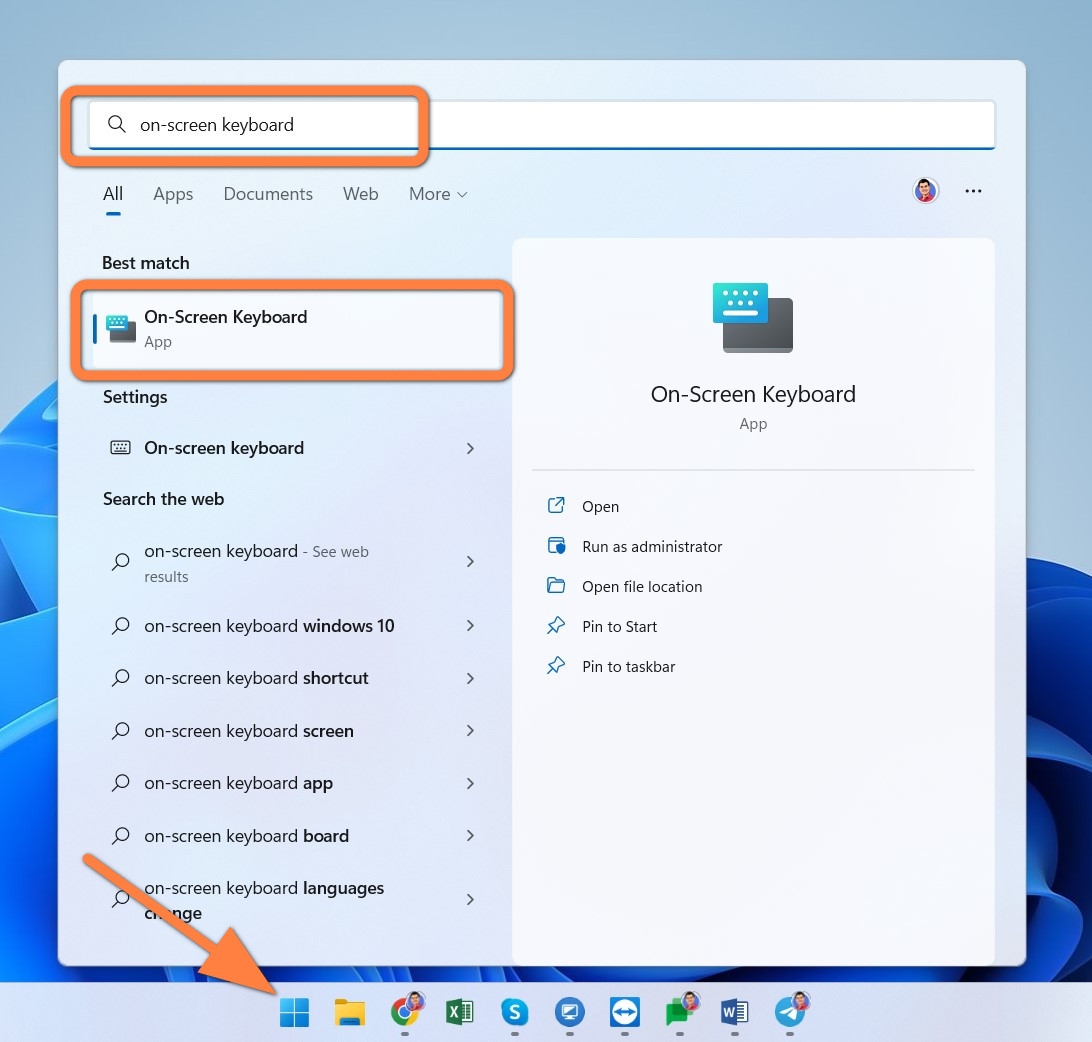Open Google Chat from the taskbar
Image resolution: width=1092 pixels, height=1042 pixels.
[680, 1011]
